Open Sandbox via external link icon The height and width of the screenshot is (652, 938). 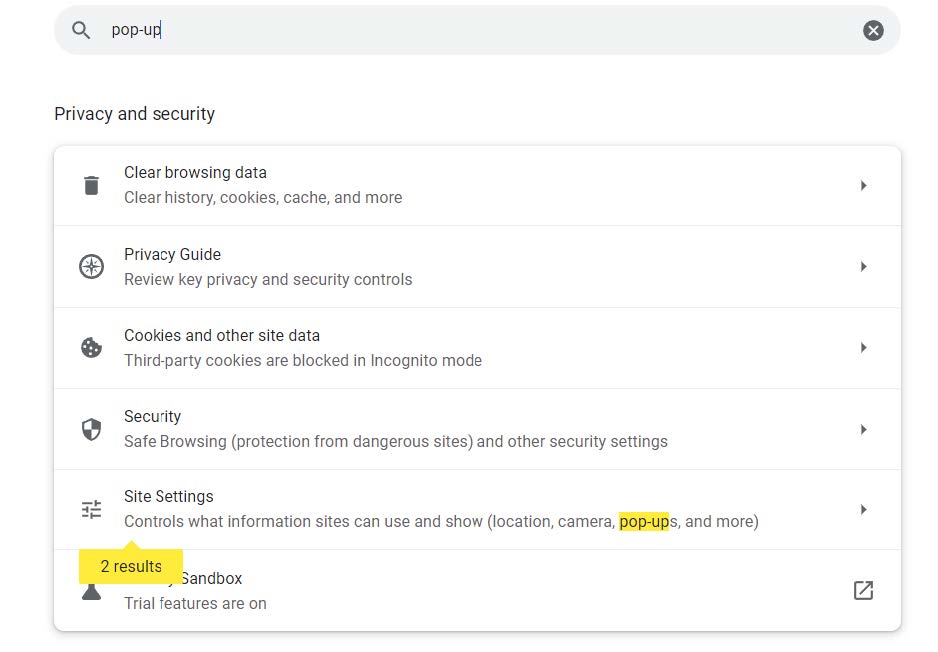click(863, 590)
